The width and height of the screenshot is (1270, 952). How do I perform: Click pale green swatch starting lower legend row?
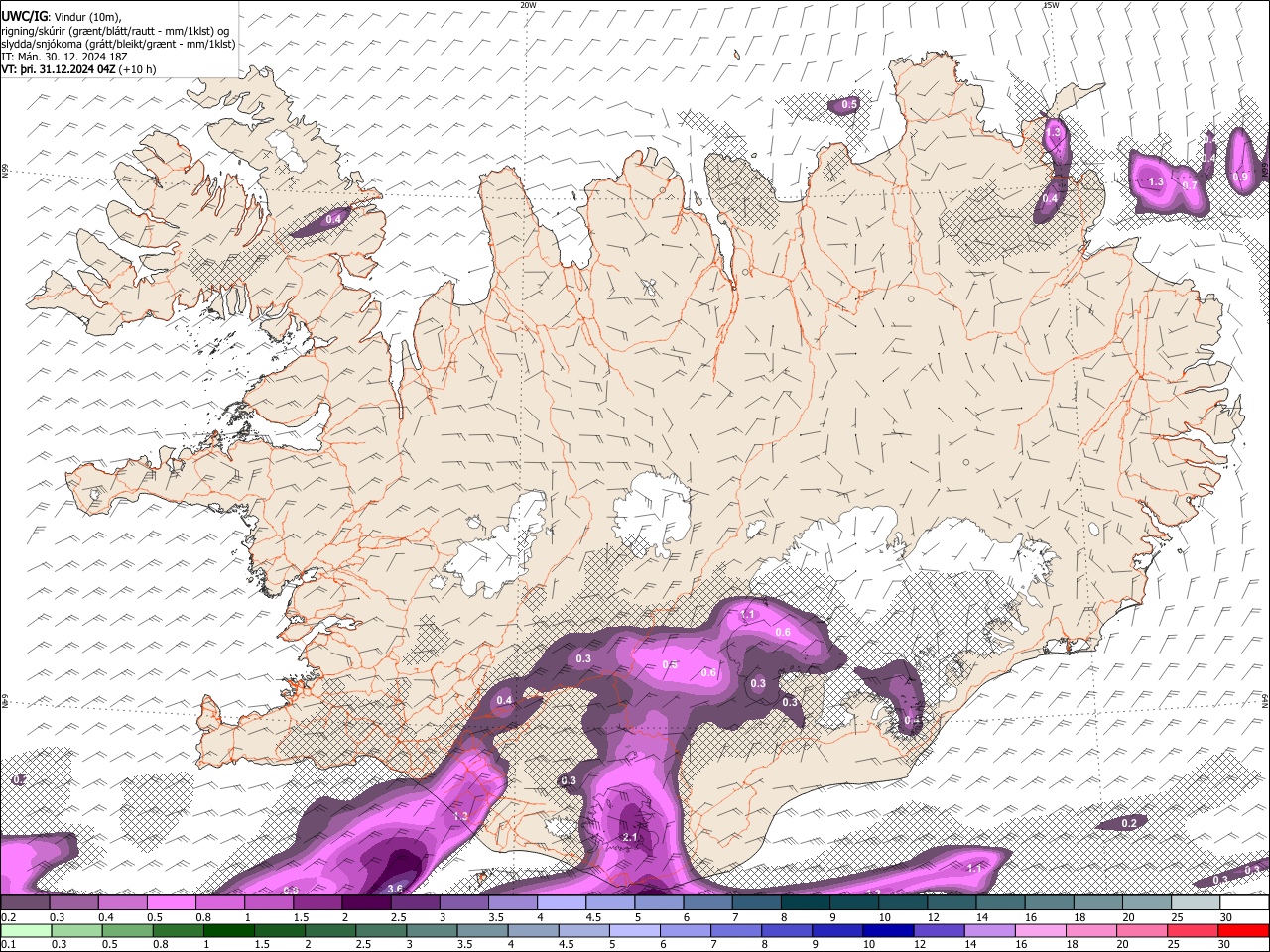[25, 930]
